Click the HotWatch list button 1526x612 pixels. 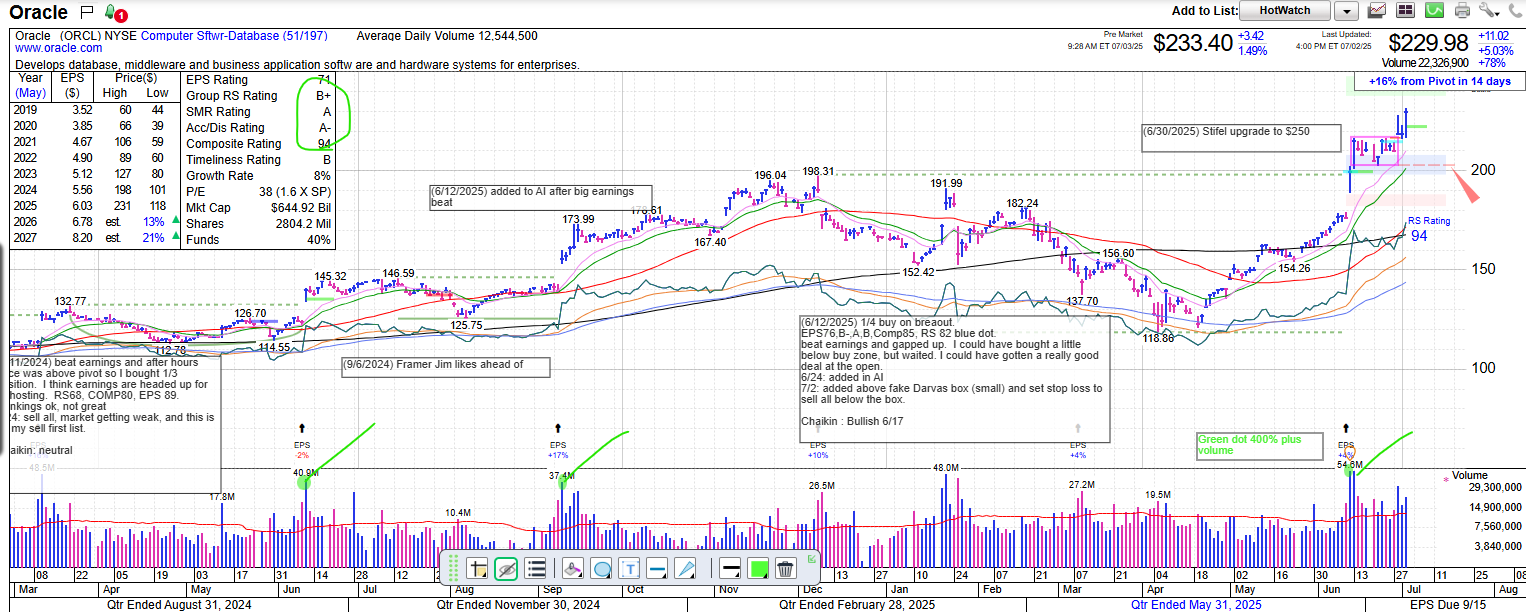point(1285,11)
